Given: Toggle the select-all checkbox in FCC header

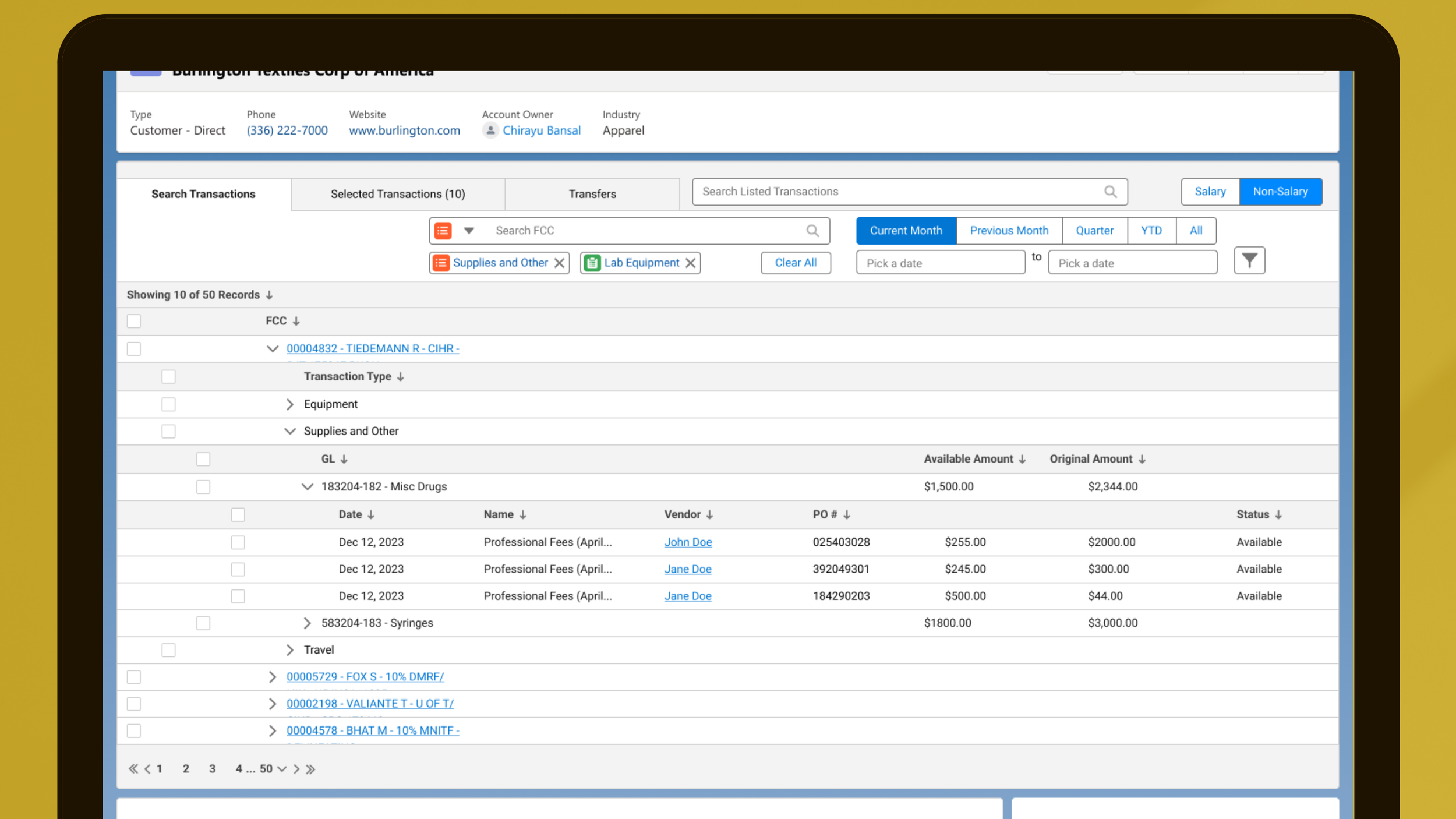Looking at the screenshot, I should tap(134, 321).
